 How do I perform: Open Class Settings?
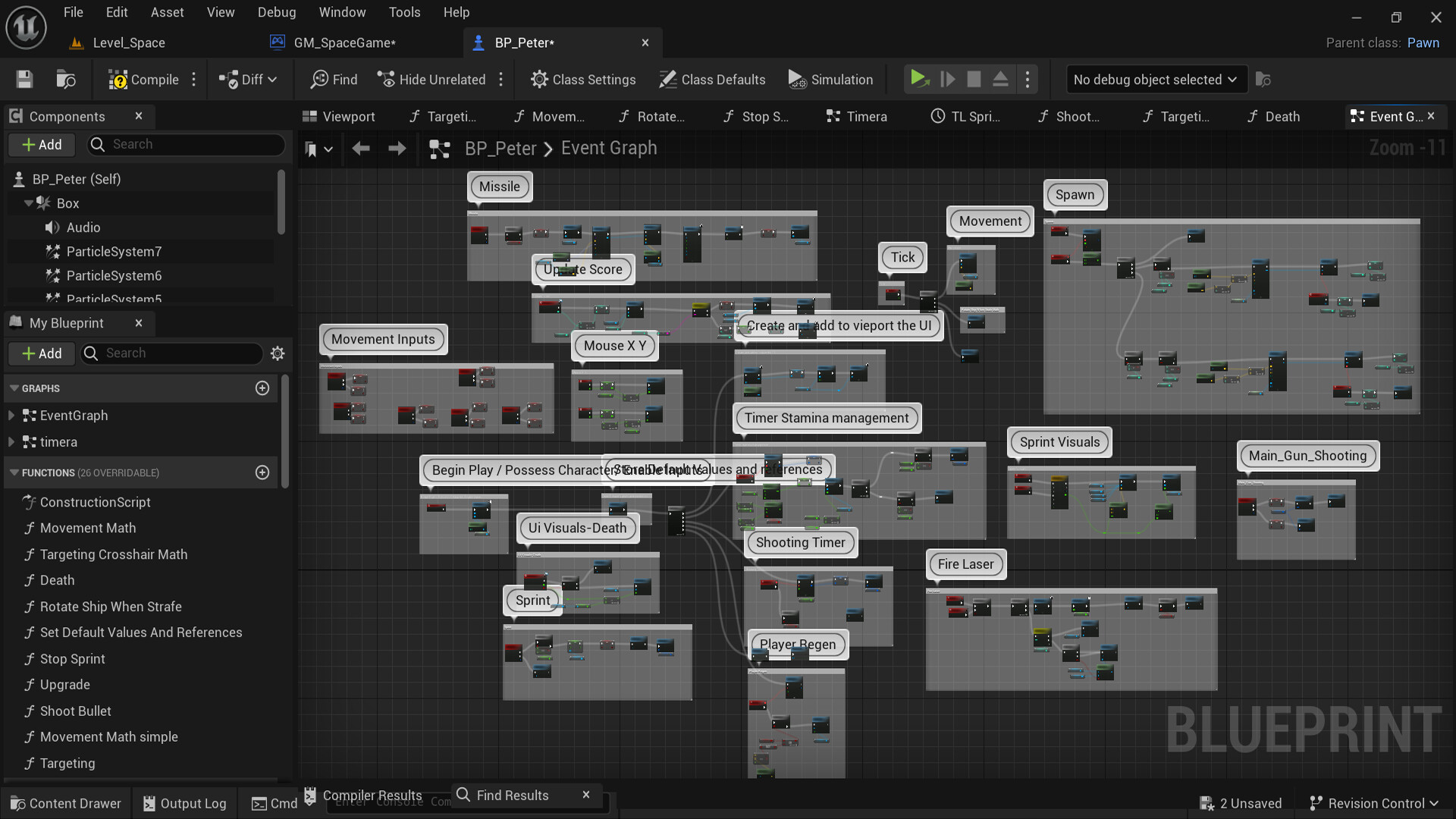click(x=583, y=79)
